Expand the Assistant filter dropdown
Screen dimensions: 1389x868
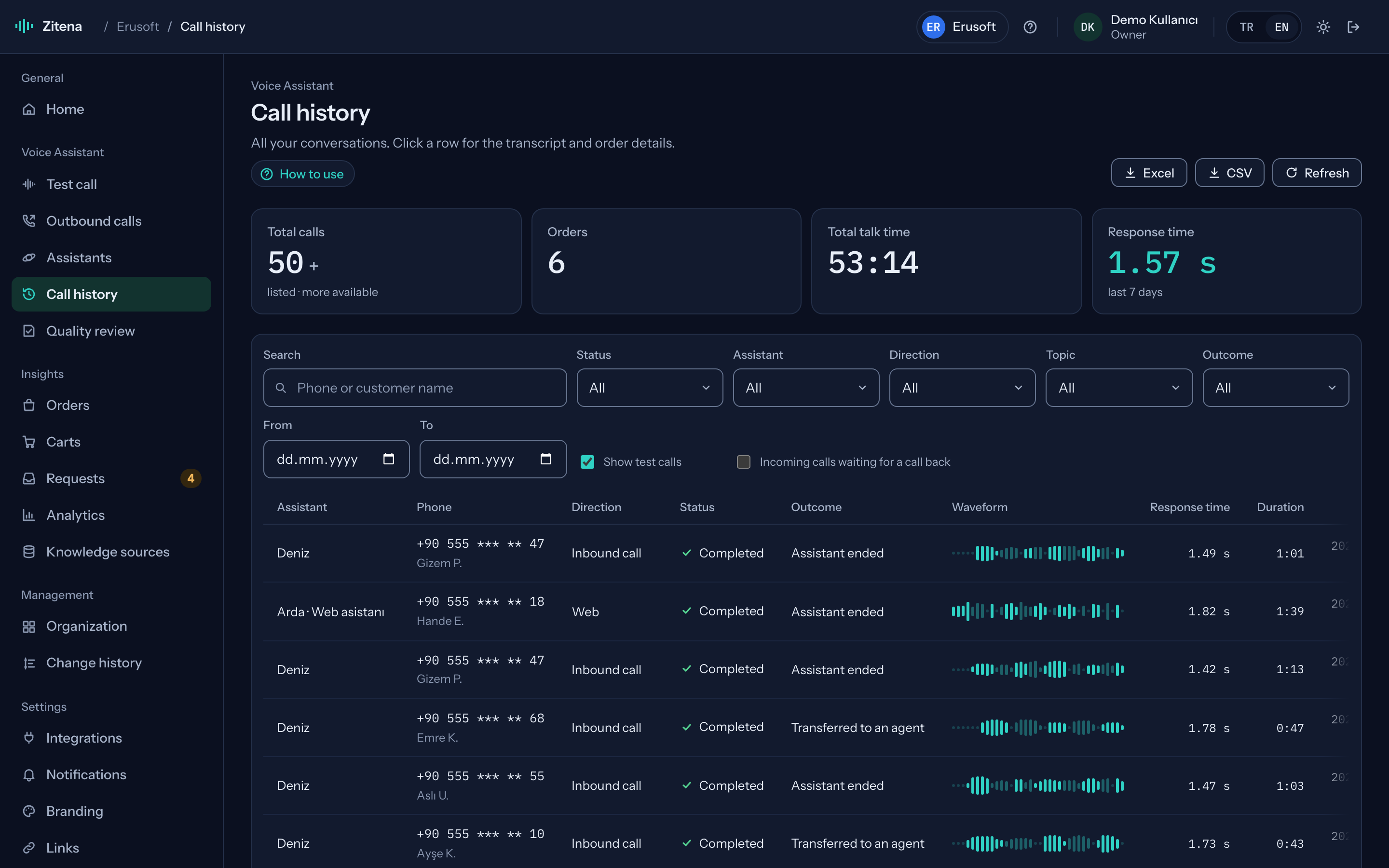point(806,388)
